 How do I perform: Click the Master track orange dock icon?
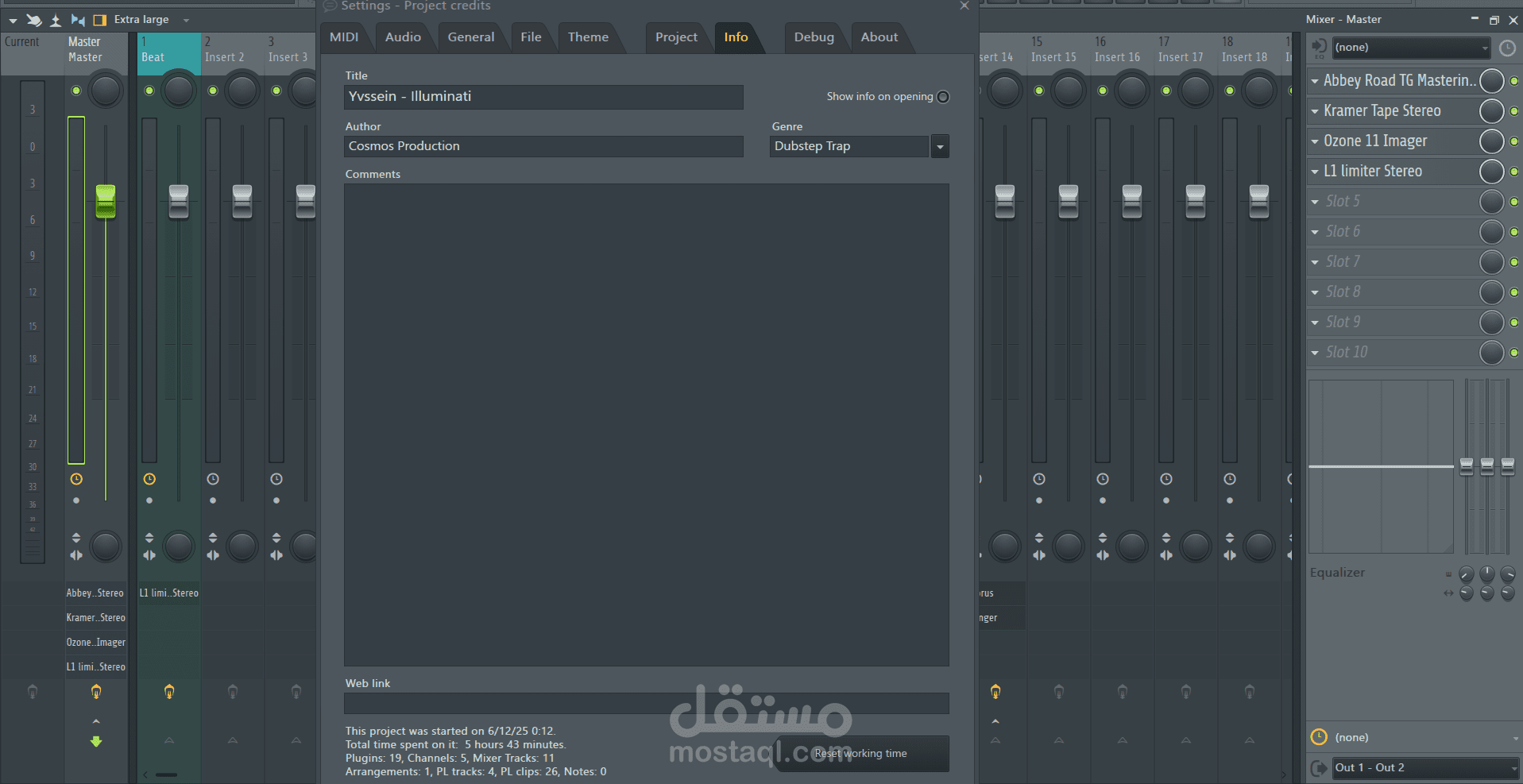(96, 692)
